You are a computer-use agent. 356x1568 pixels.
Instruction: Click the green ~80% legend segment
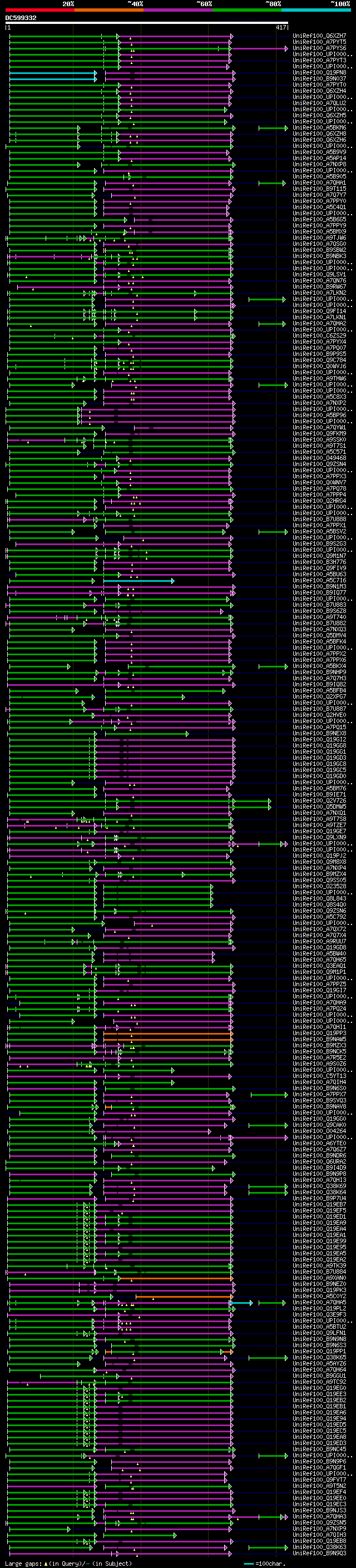pos(247,10)
